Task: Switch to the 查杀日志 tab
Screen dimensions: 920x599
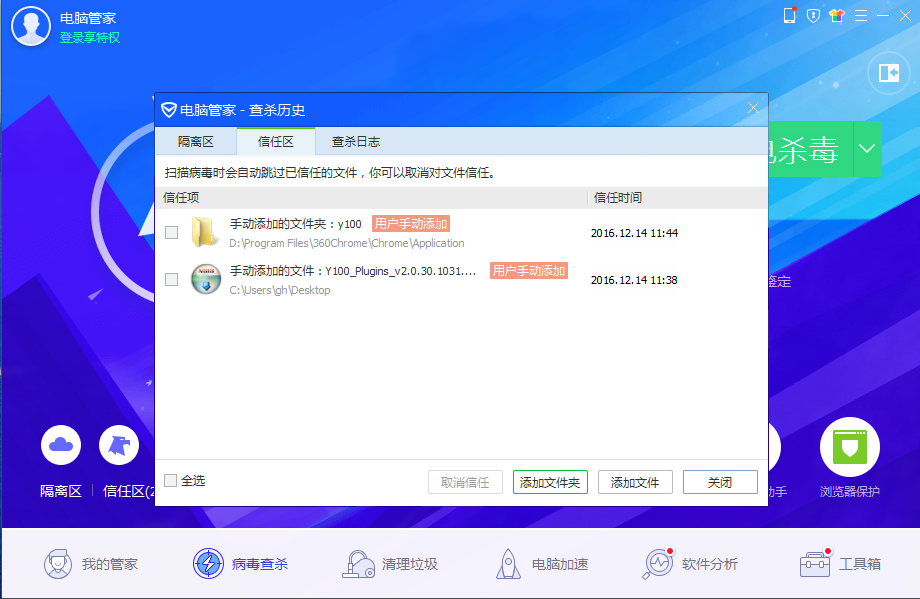Action: pos(356,142)
